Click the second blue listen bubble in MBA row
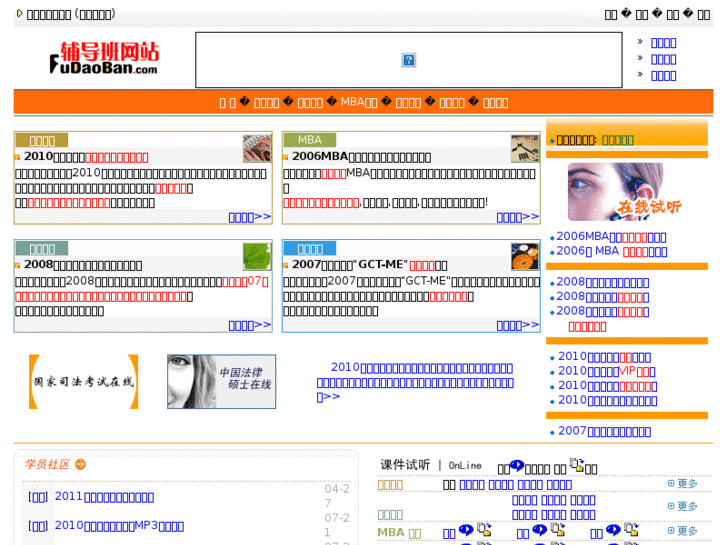 540,530
